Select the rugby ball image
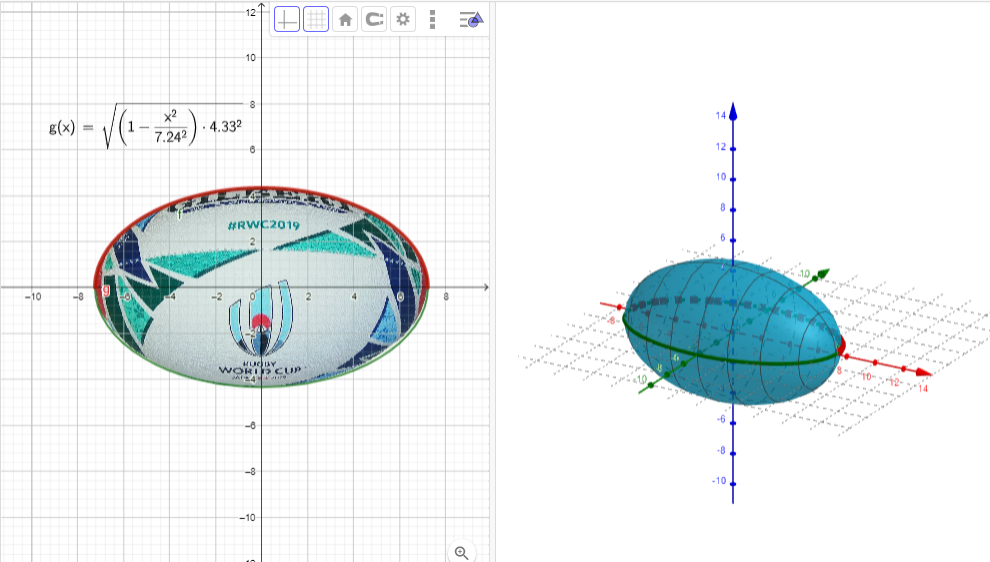Screen dimensions: 990x562 click(x=261, y=285)
